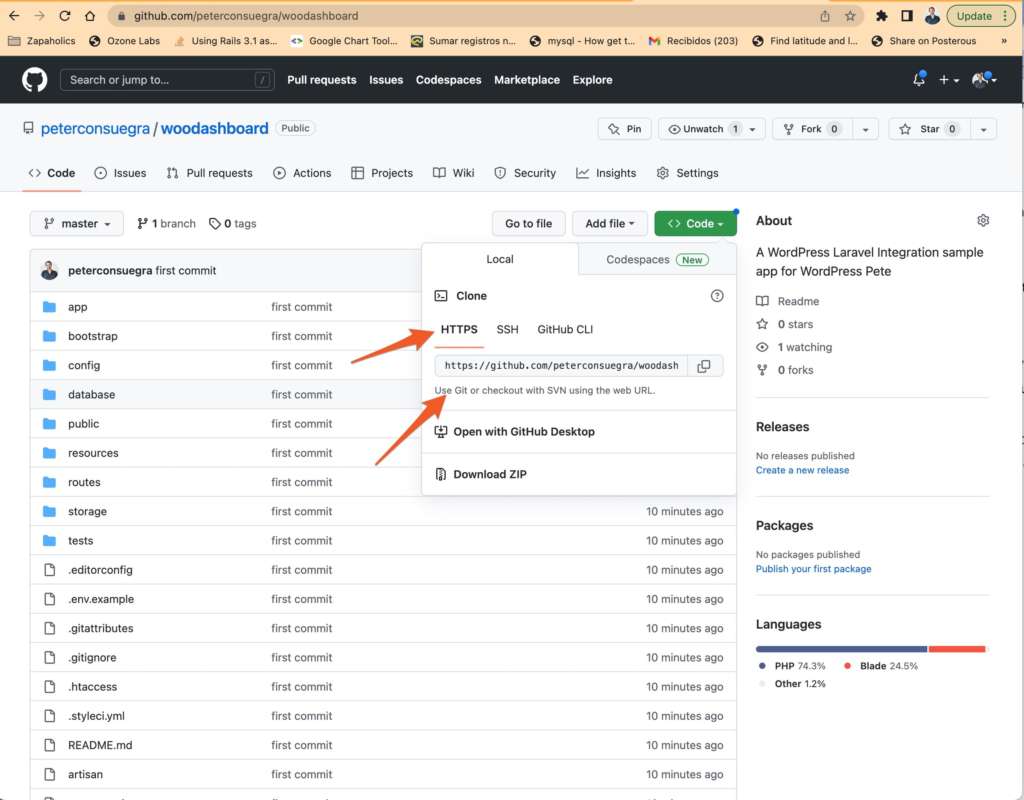1024x800 pixels.
Task: Pin the repository with Pin button
Action: point(624,129)
